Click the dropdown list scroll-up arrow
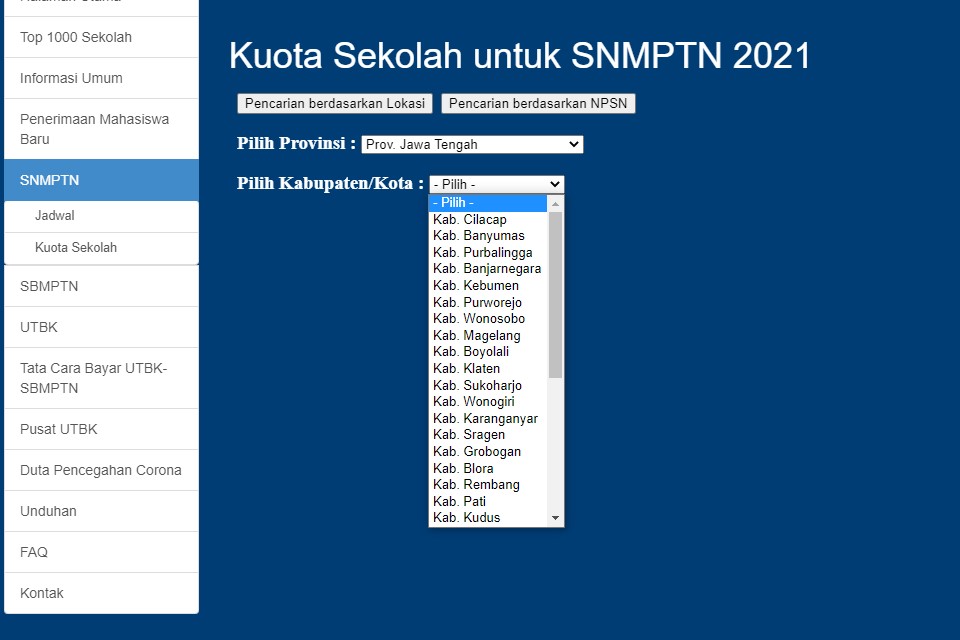Screen dimensions: 960x640 (555, 203)
